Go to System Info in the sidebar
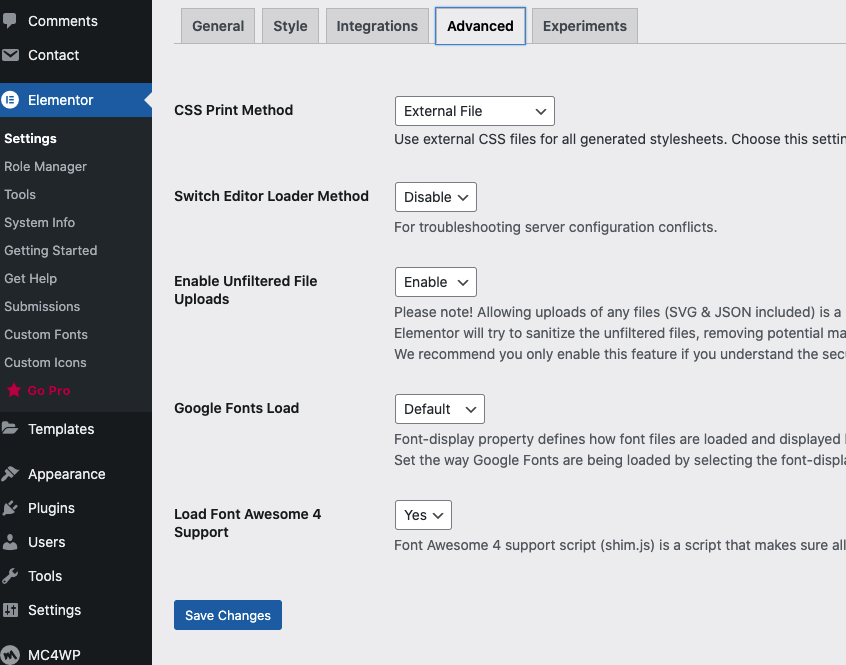This screenshot has width=846, height=665. coord(39,223)
